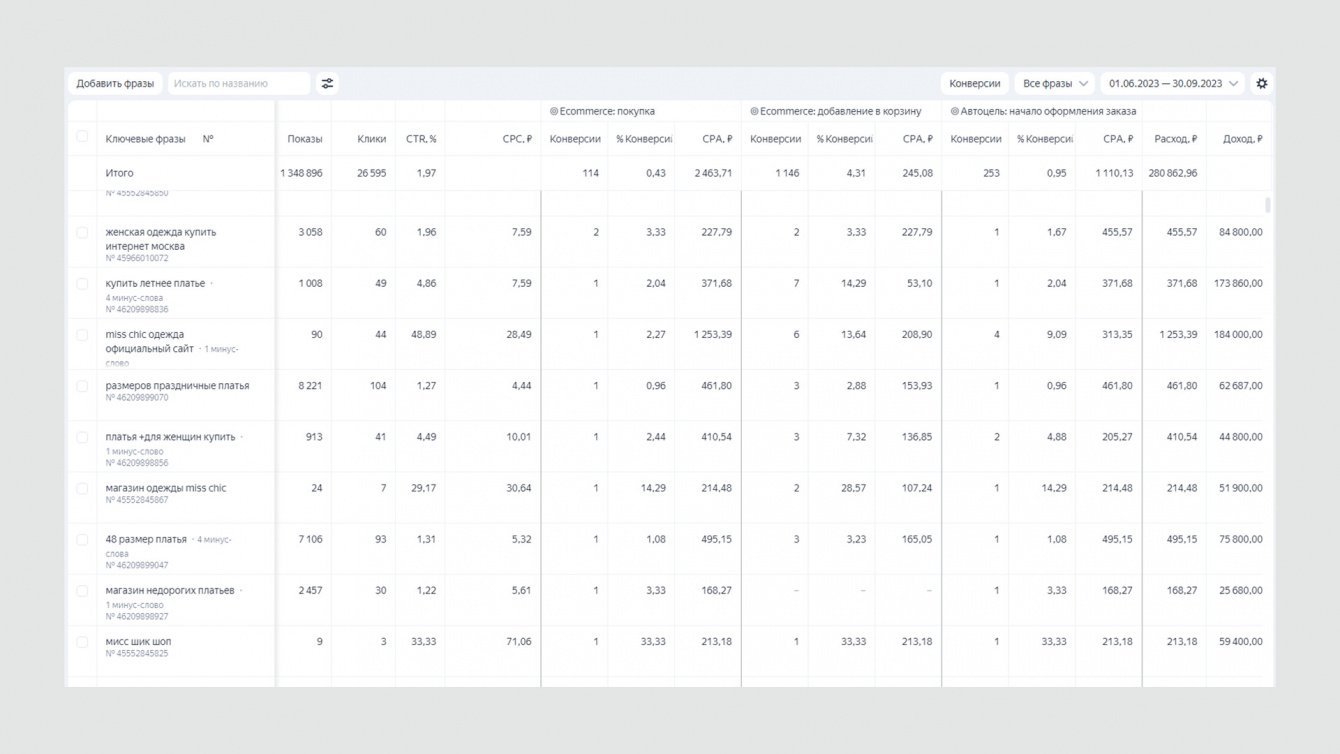
Task: Expand the 'Все фразы' dropdown
Action: point(1055,84)
